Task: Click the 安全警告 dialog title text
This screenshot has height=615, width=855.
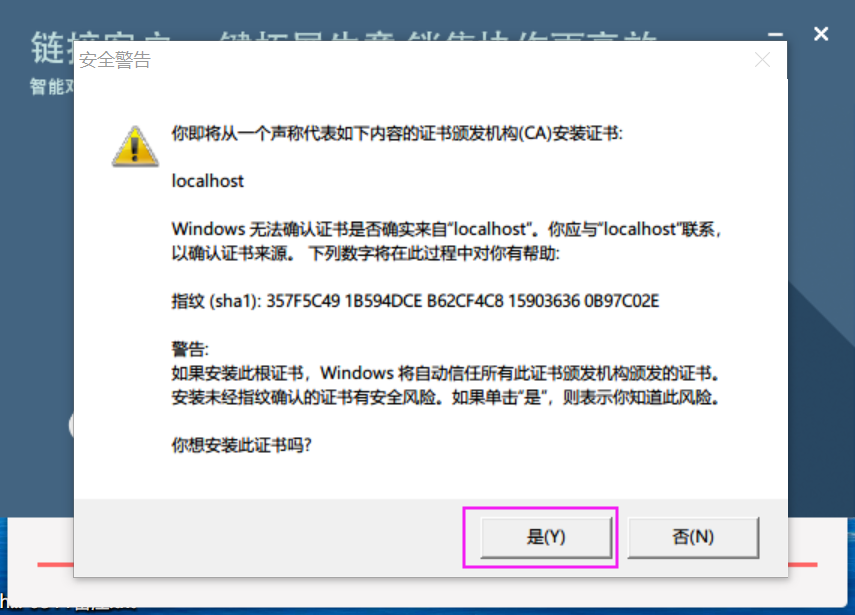Action: click(x=115, y=59)
